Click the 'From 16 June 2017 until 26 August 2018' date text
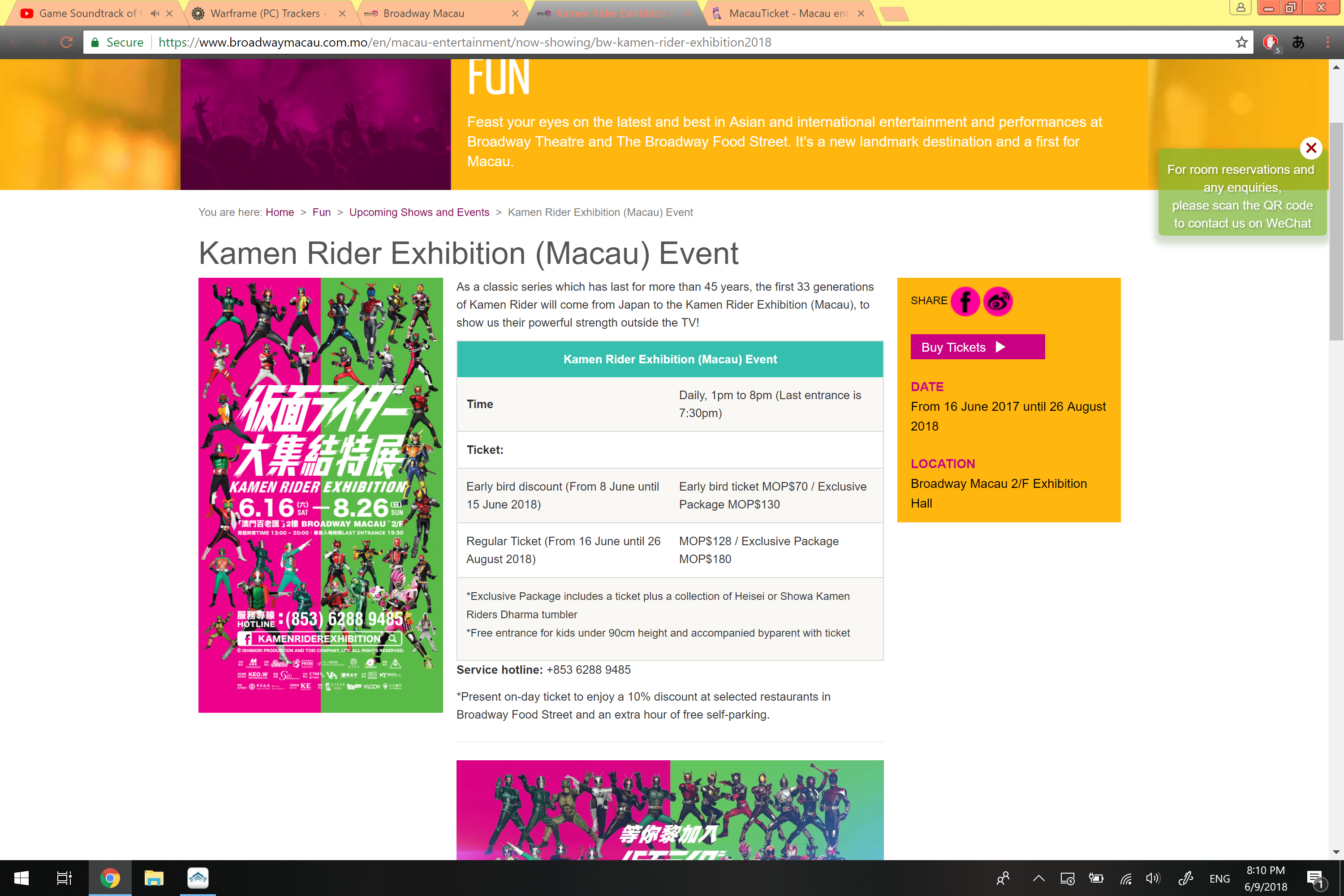The width and height of the screenshot is (1344, 896). (1008, 416)
